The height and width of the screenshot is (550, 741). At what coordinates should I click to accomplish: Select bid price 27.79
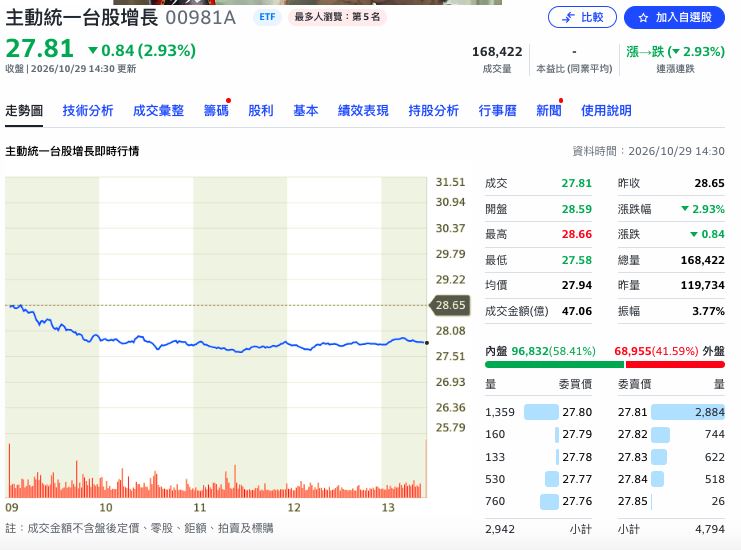click(577, 434)
